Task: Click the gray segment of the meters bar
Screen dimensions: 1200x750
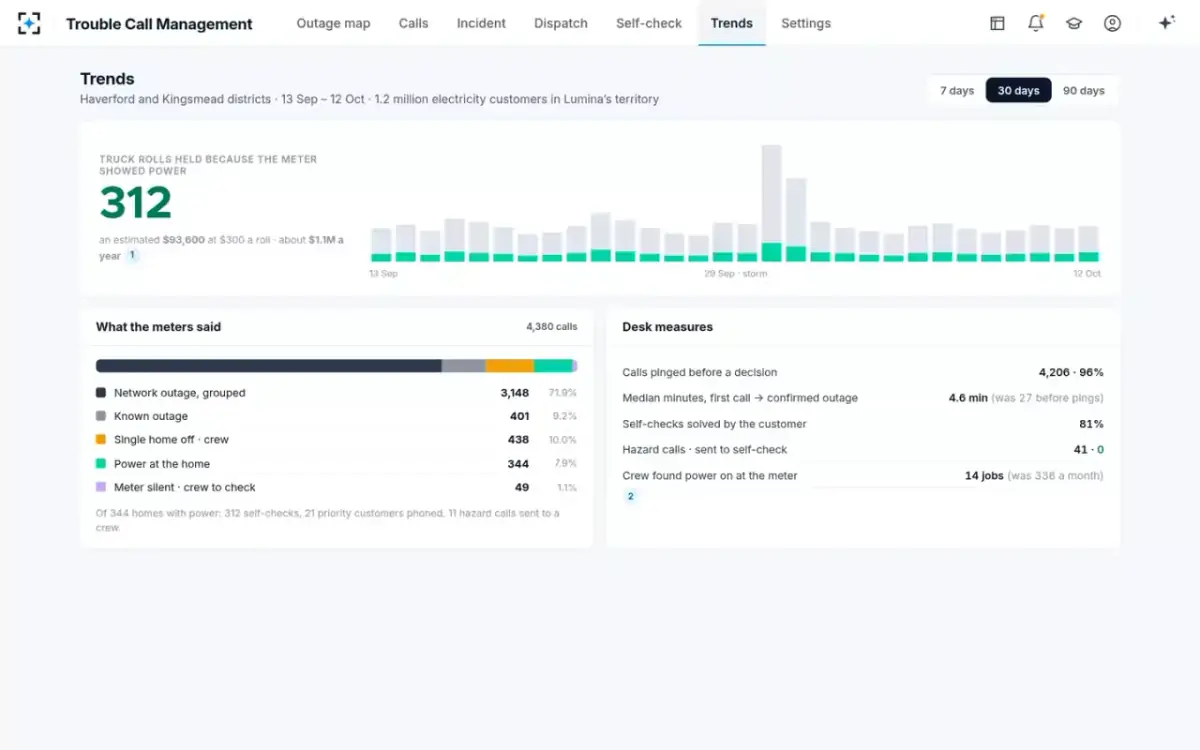Action: (464, 366)
